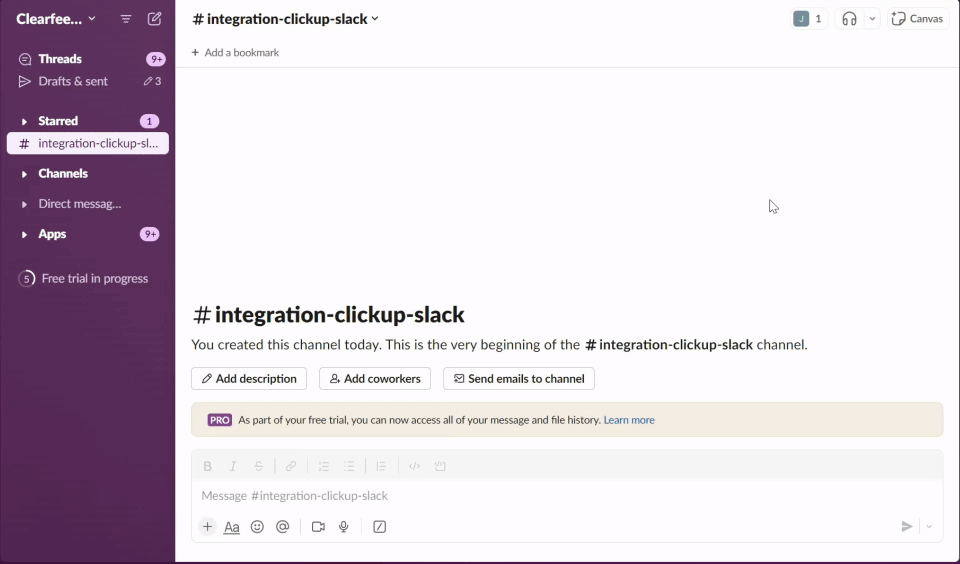Open the sidebar filter icon
Screen dimensions: 960x564
[126, 19]
